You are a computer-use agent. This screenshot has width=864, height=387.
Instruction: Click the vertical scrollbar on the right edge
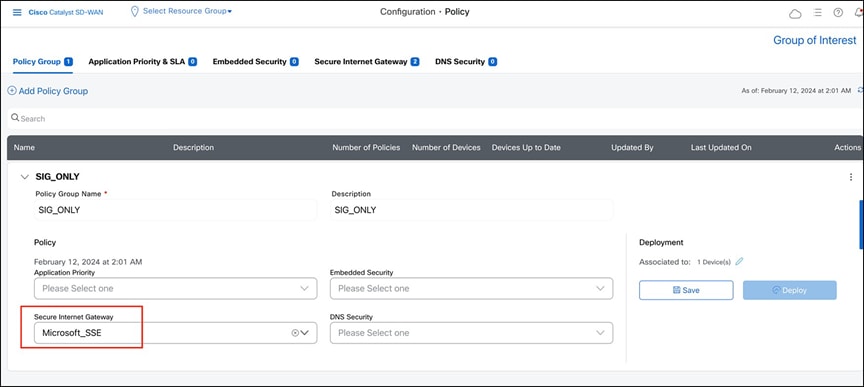861,225
